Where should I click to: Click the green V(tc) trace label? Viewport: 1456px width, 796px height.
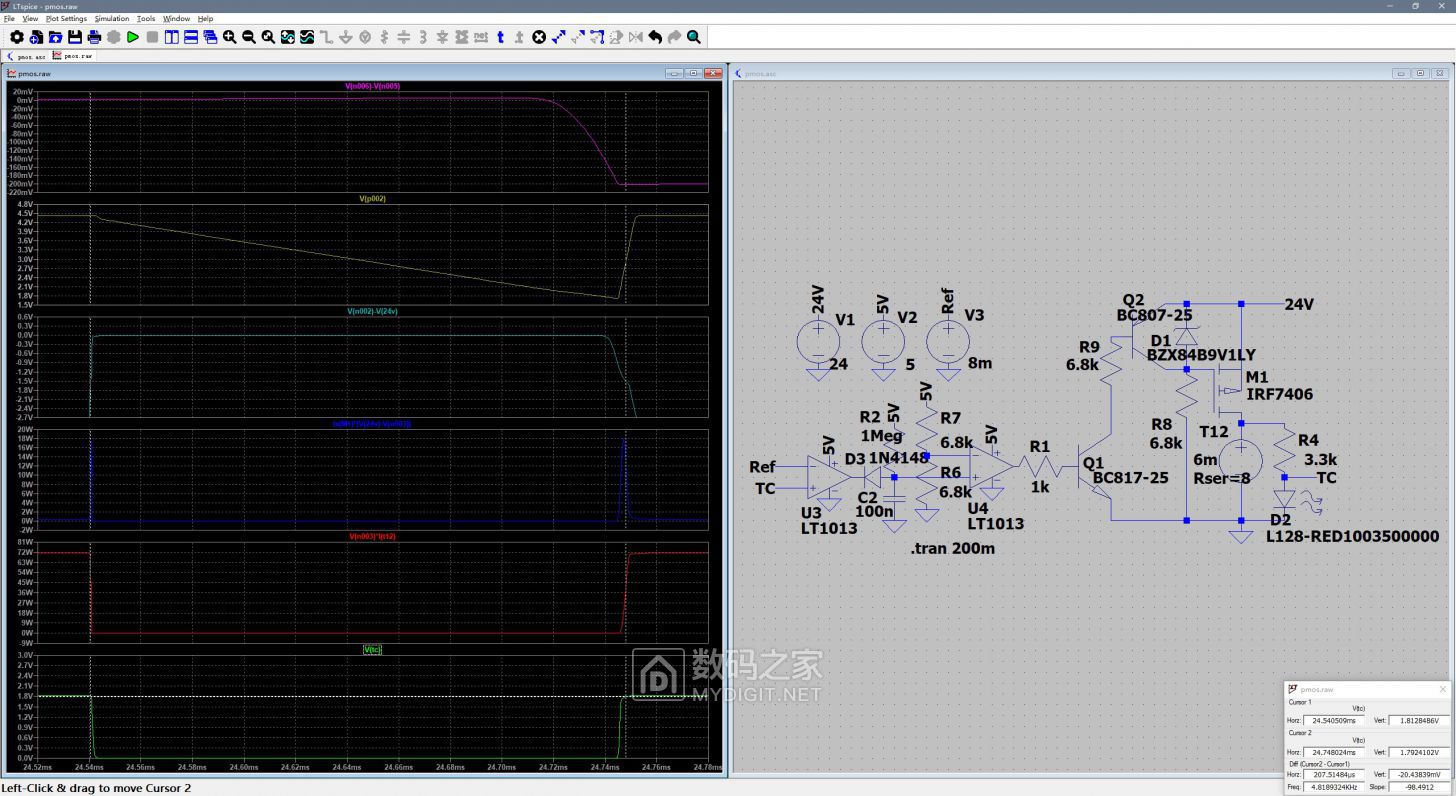coord(372,650)
